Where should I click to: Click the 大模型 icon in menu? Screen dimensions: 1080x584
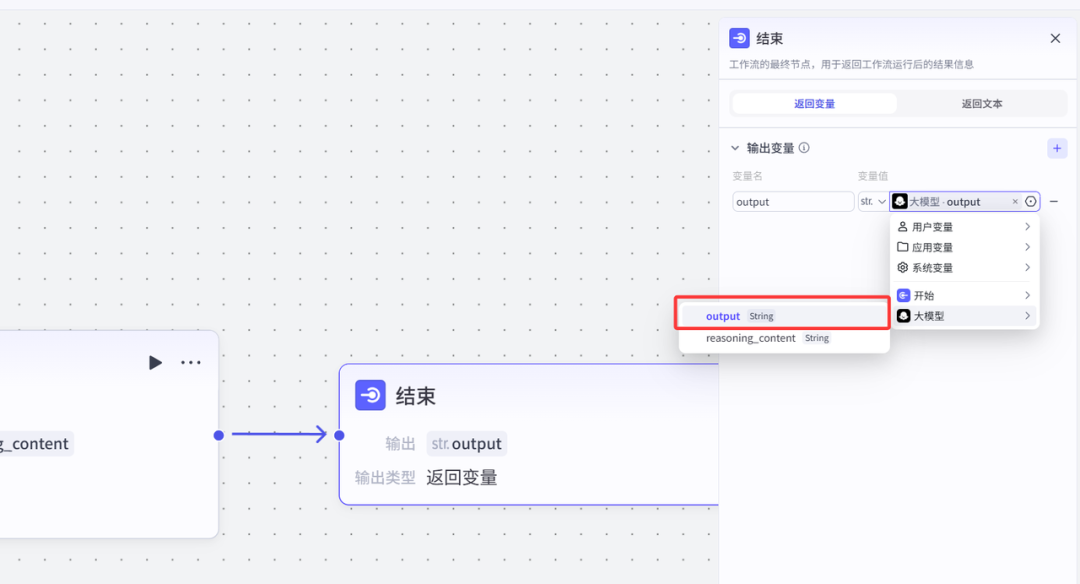pos(903,316)
